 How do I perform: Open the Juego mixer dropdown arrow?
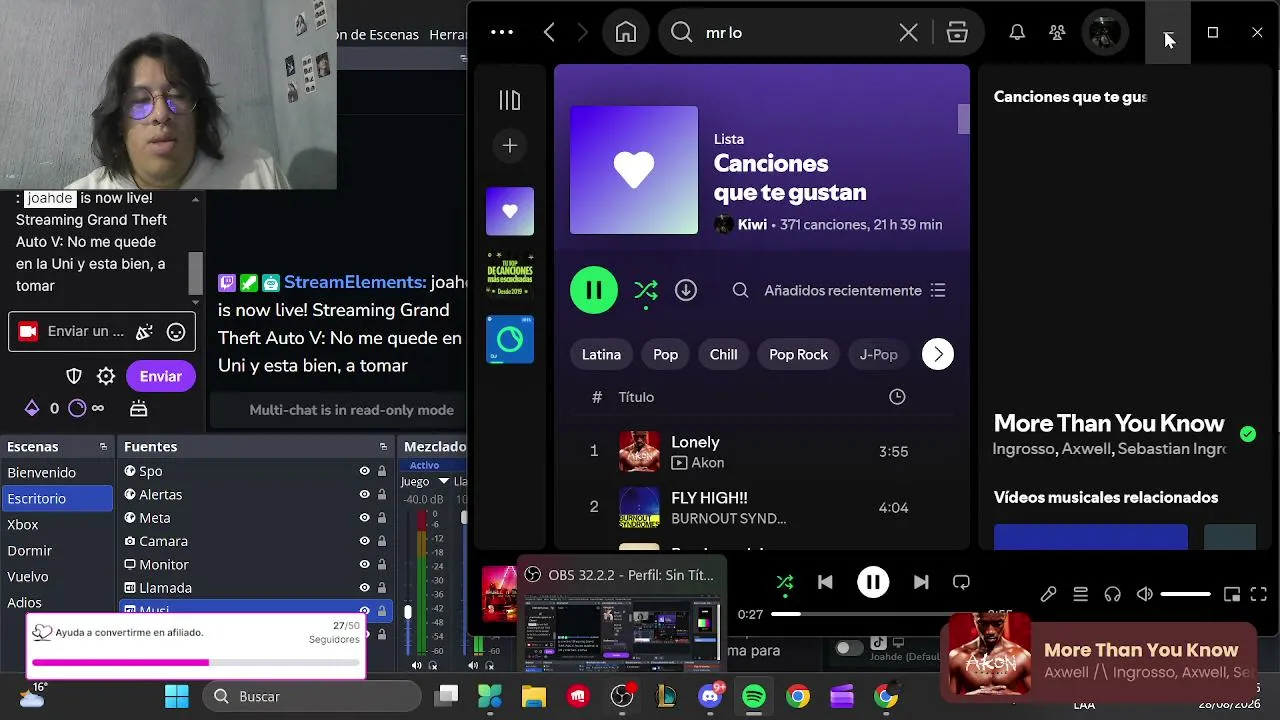(444, 481)
